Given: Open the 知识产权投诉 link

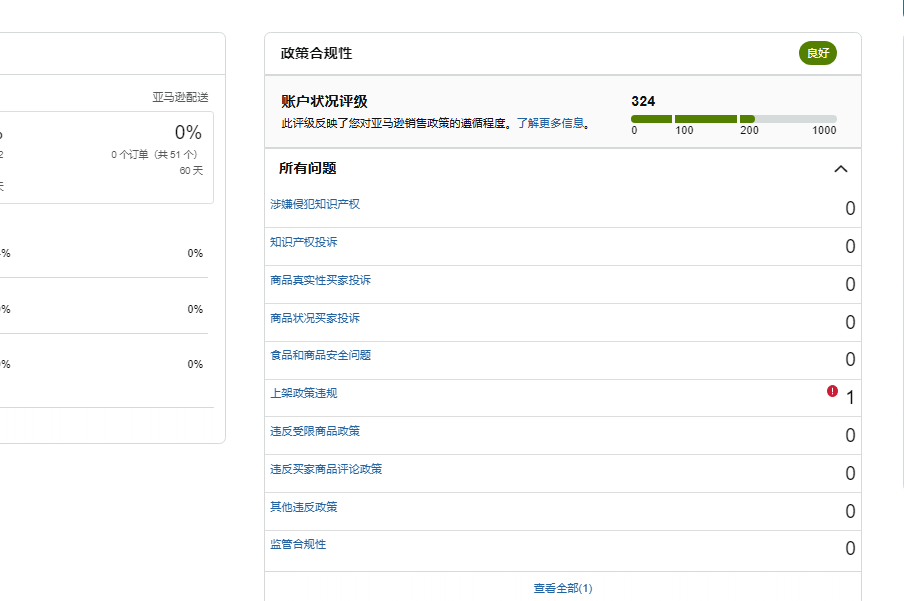Looking at the screenshot, I should (303, 242).
